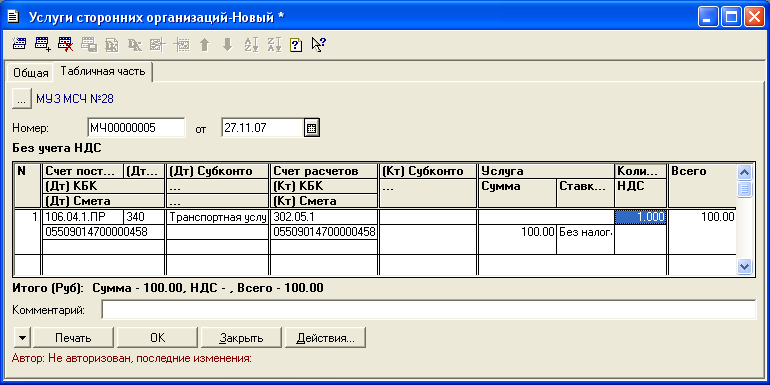Click the highlighted quantity cell 1.000
The height and width of the screenshot is (385, 770).
click(640, 217)
